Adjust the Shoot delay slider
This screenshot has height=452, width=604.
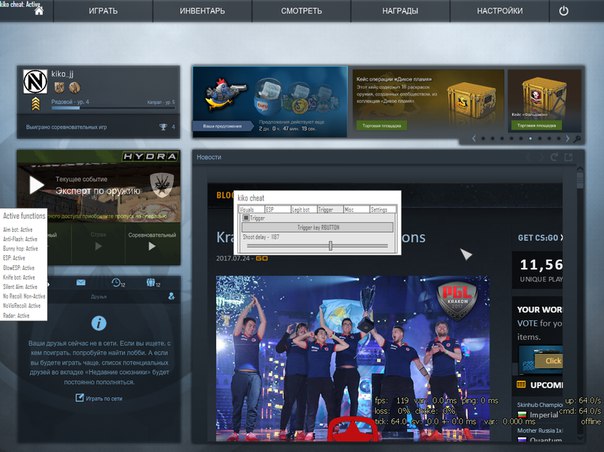tap(330, 245)
